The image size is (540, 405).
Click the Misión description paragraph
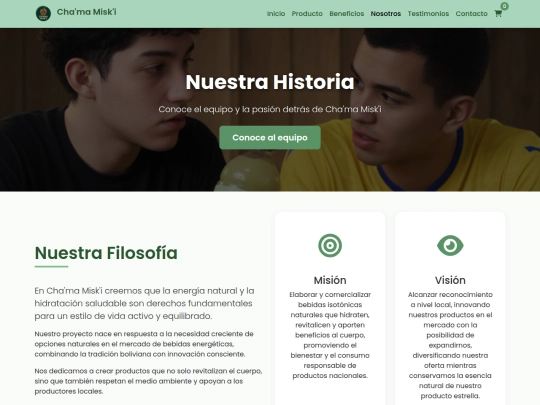pyautogui.click(x=330, y=335)
